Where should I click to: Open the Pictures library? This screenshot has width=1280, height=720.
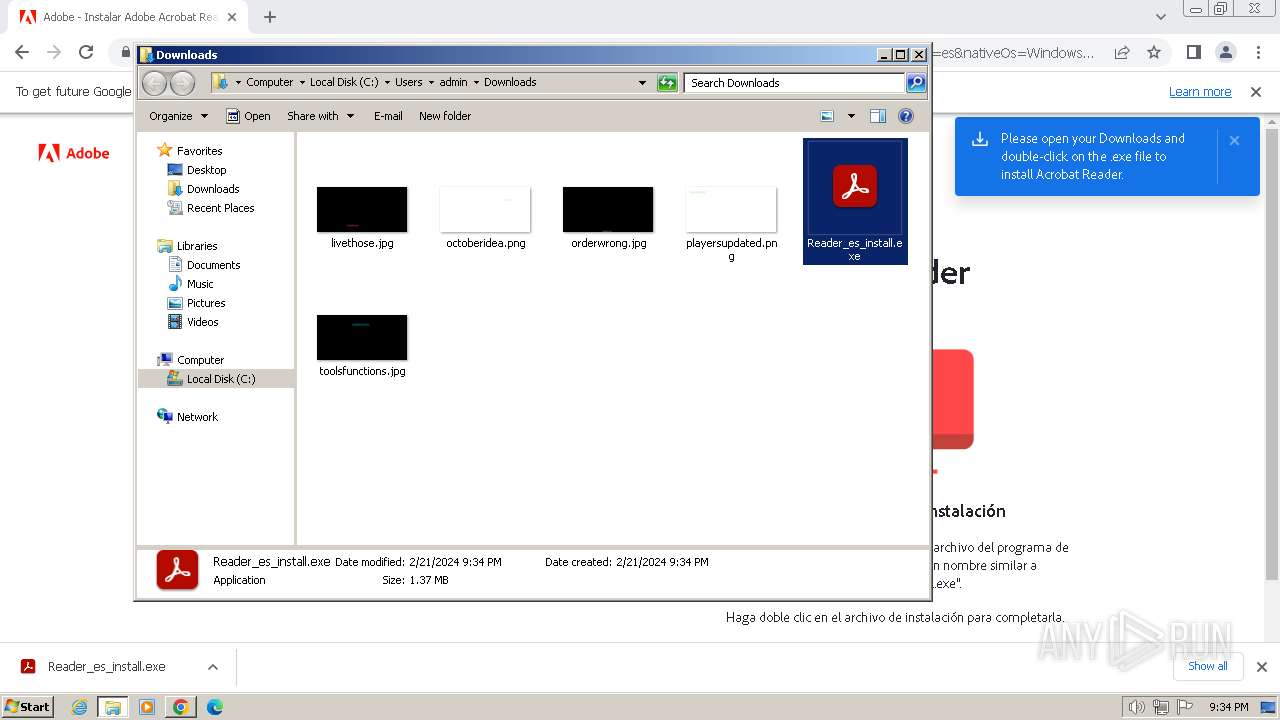[x=206, y=303]
